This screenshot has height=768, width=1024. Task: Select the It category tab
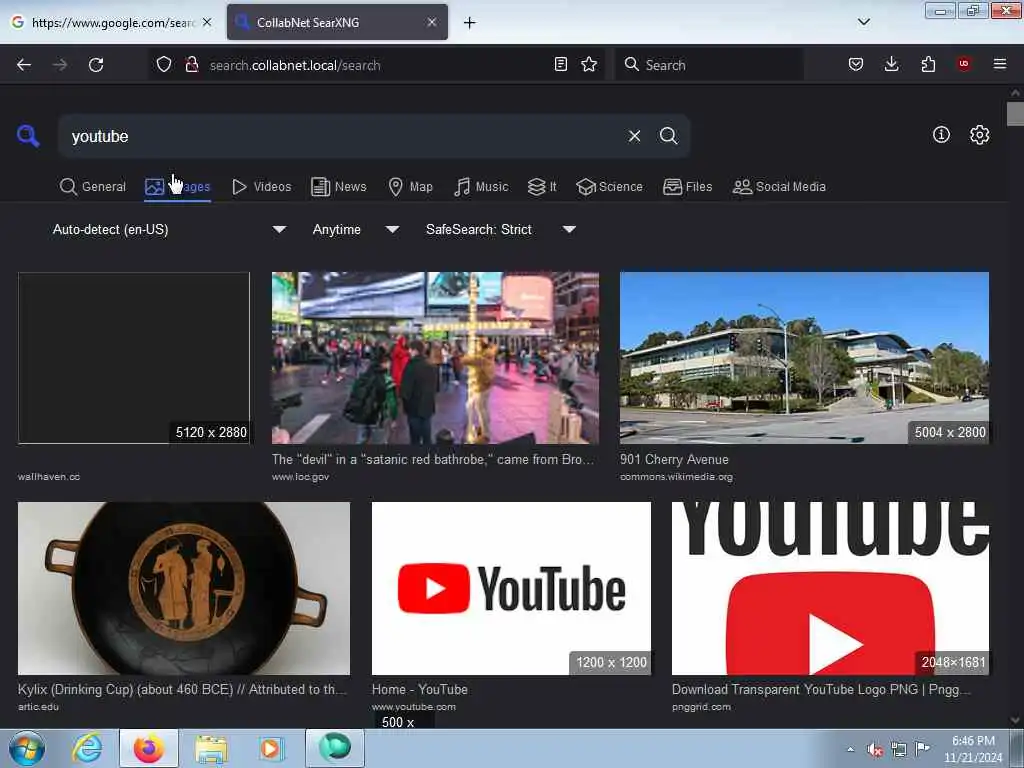pos(542,187)
